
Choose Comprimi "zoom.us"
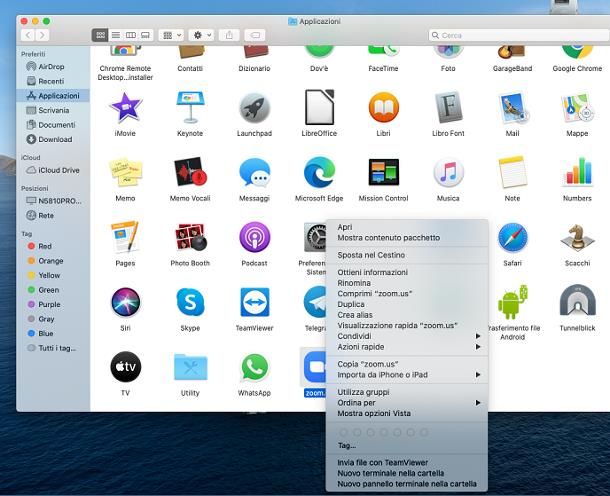click(x=407, y=293)
